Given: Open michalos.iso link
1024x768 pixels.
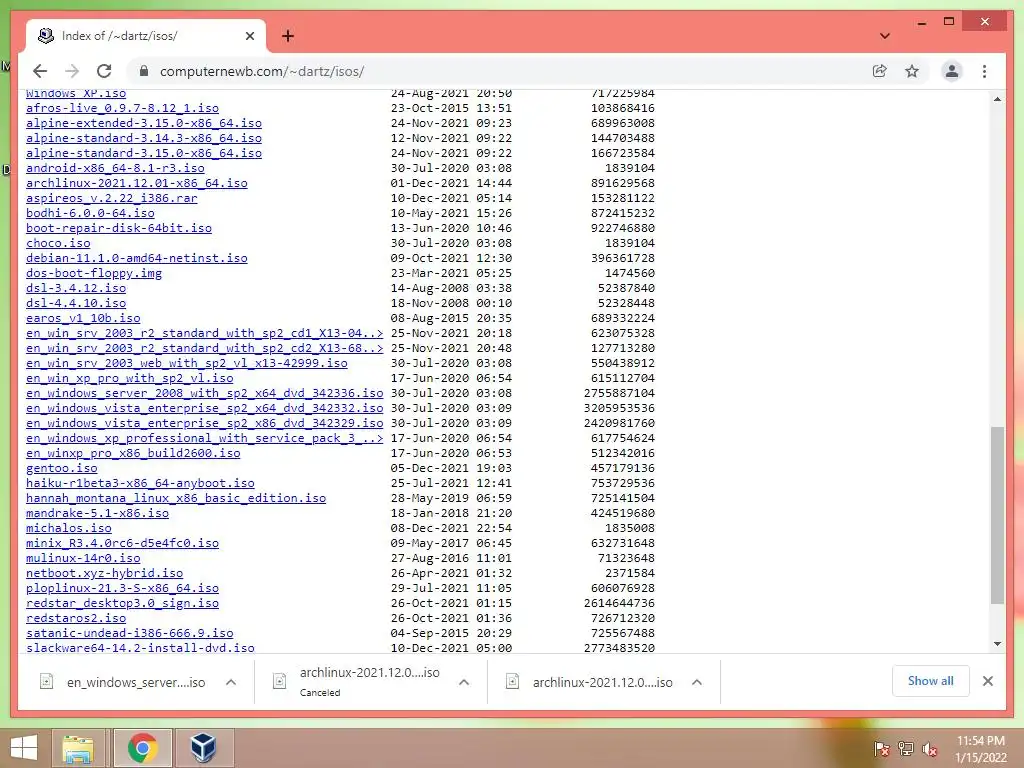Looking at the screenshot, I should click(x=69, y=529).
